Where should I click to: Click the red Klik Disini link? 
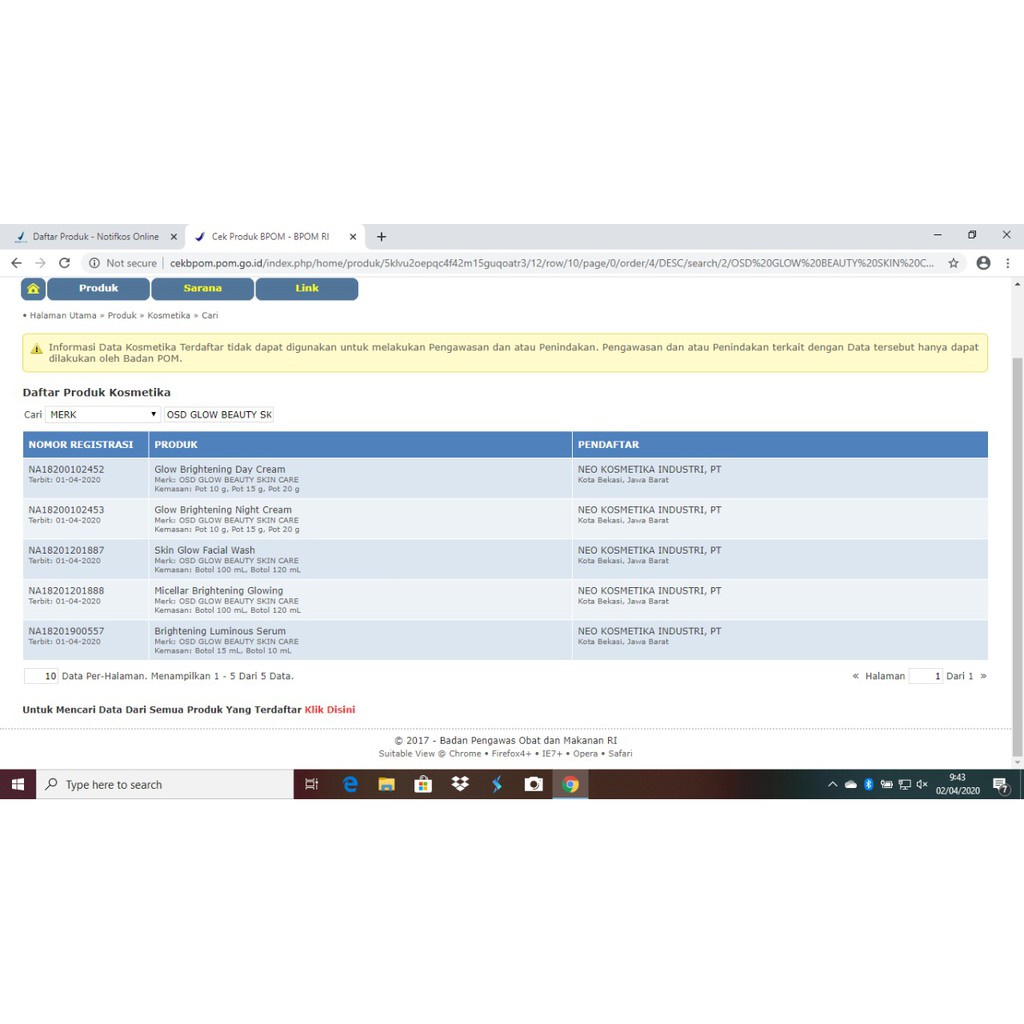[330, 710]
